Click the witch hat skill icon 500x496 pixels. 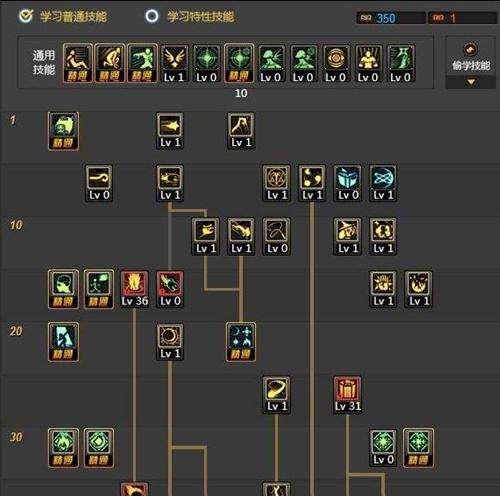(347, 236)
